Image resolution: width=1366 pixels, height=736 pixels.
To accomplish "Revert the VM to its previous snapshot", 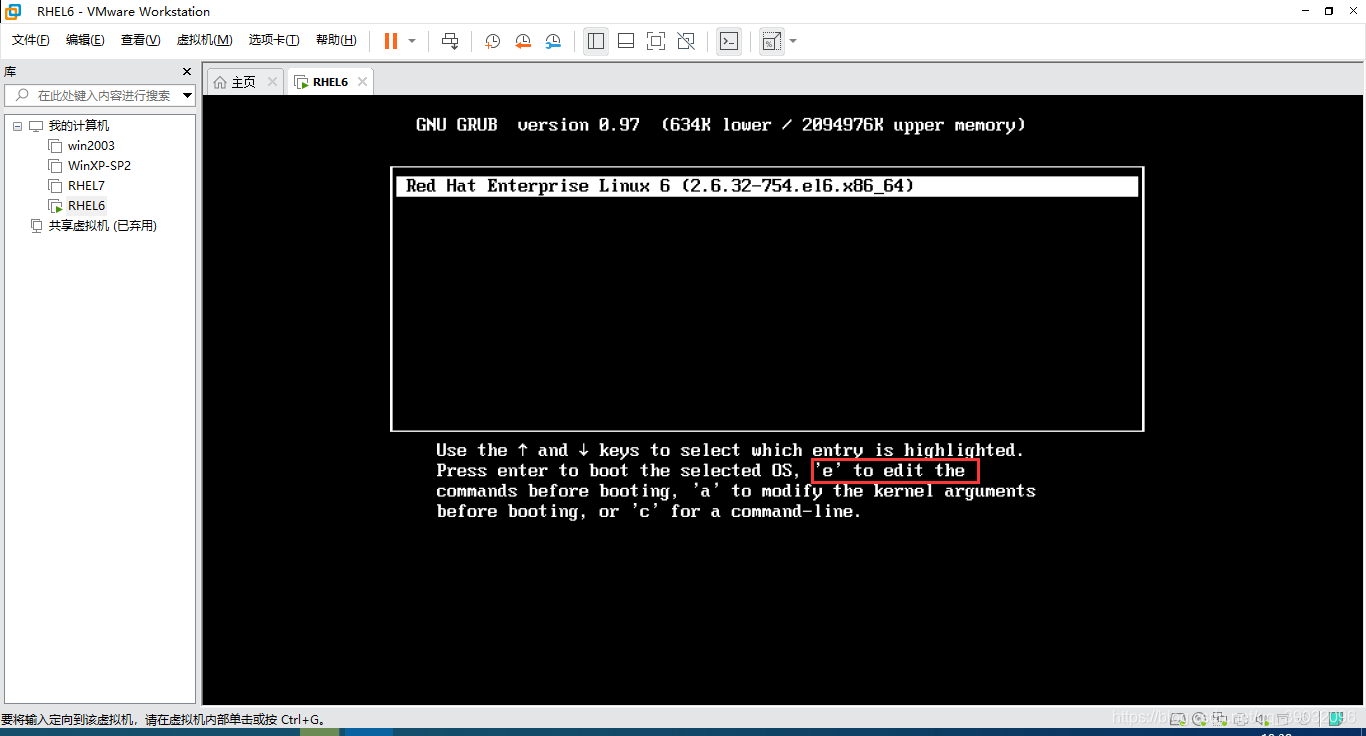I will tap(523, 41).
